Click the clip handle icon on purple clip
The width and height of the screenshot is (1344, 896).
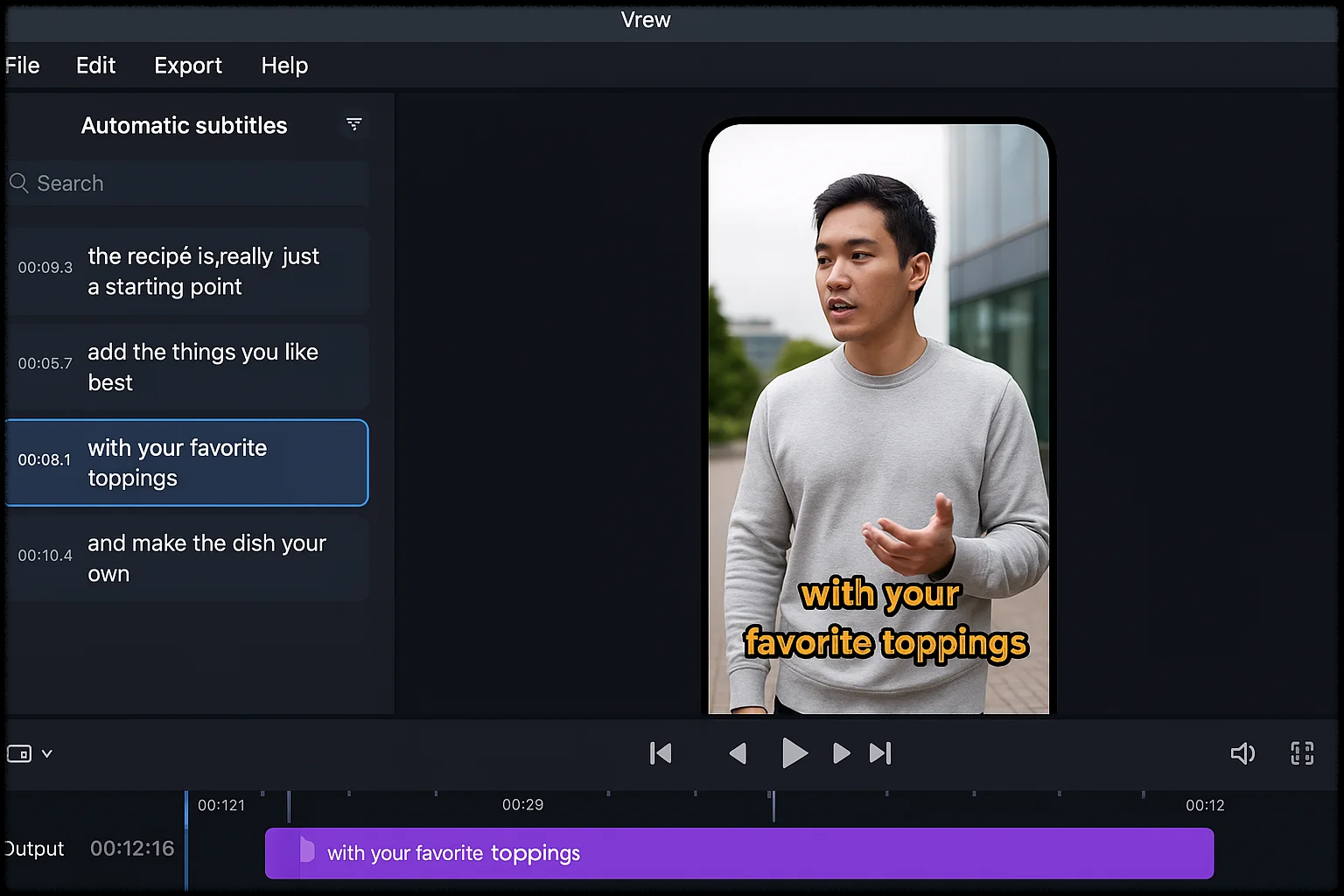306,850
